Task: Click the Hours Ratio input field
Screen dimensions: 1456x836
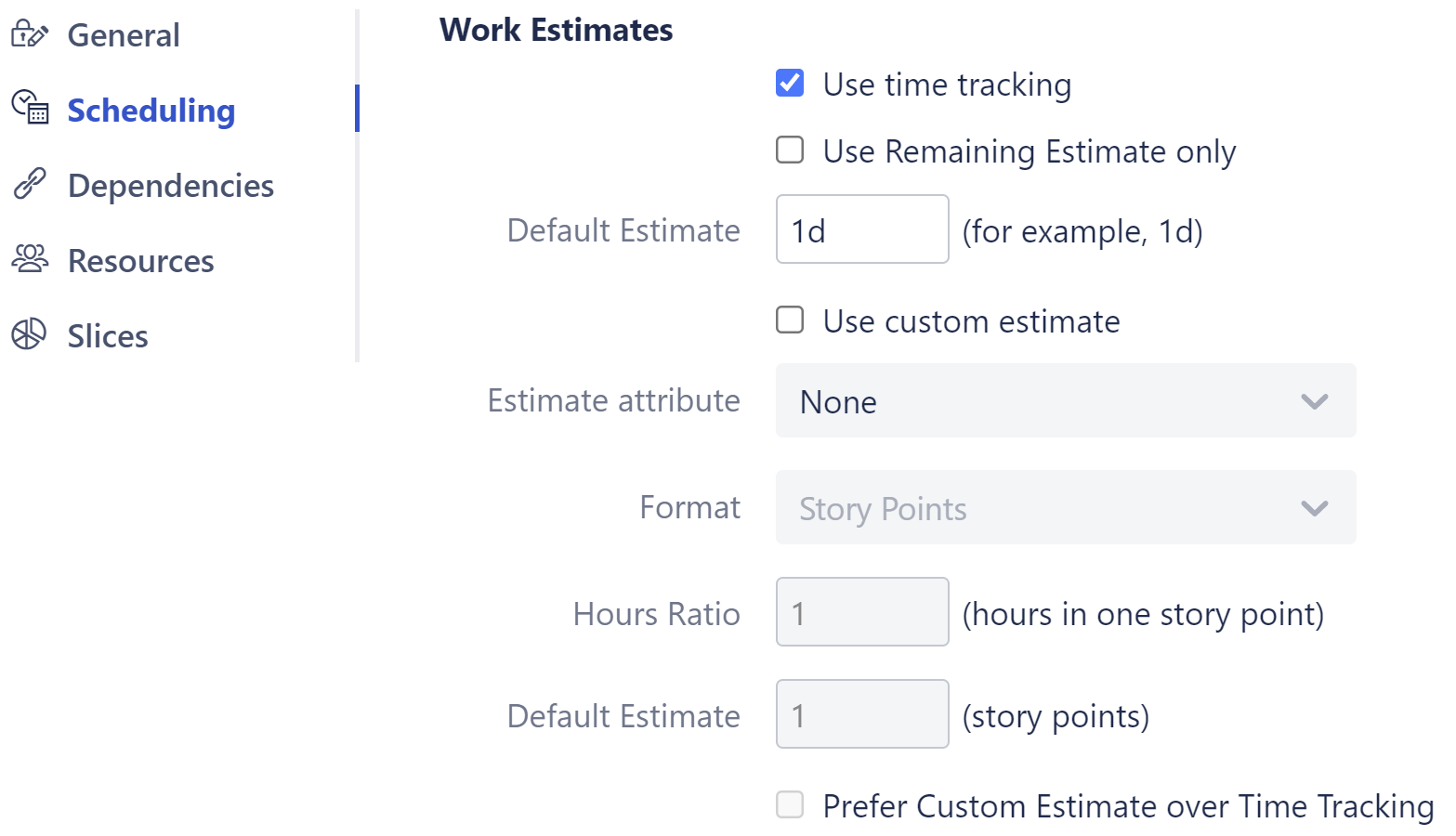Action: tap(861, 612)
